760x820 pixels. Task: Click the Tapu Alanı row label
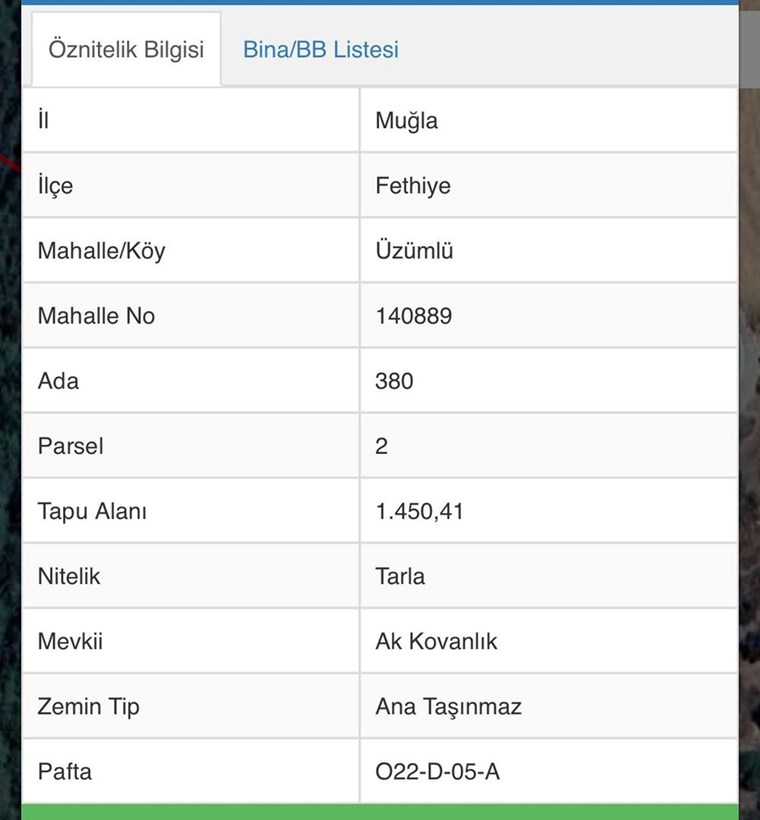tap(92, 511)
